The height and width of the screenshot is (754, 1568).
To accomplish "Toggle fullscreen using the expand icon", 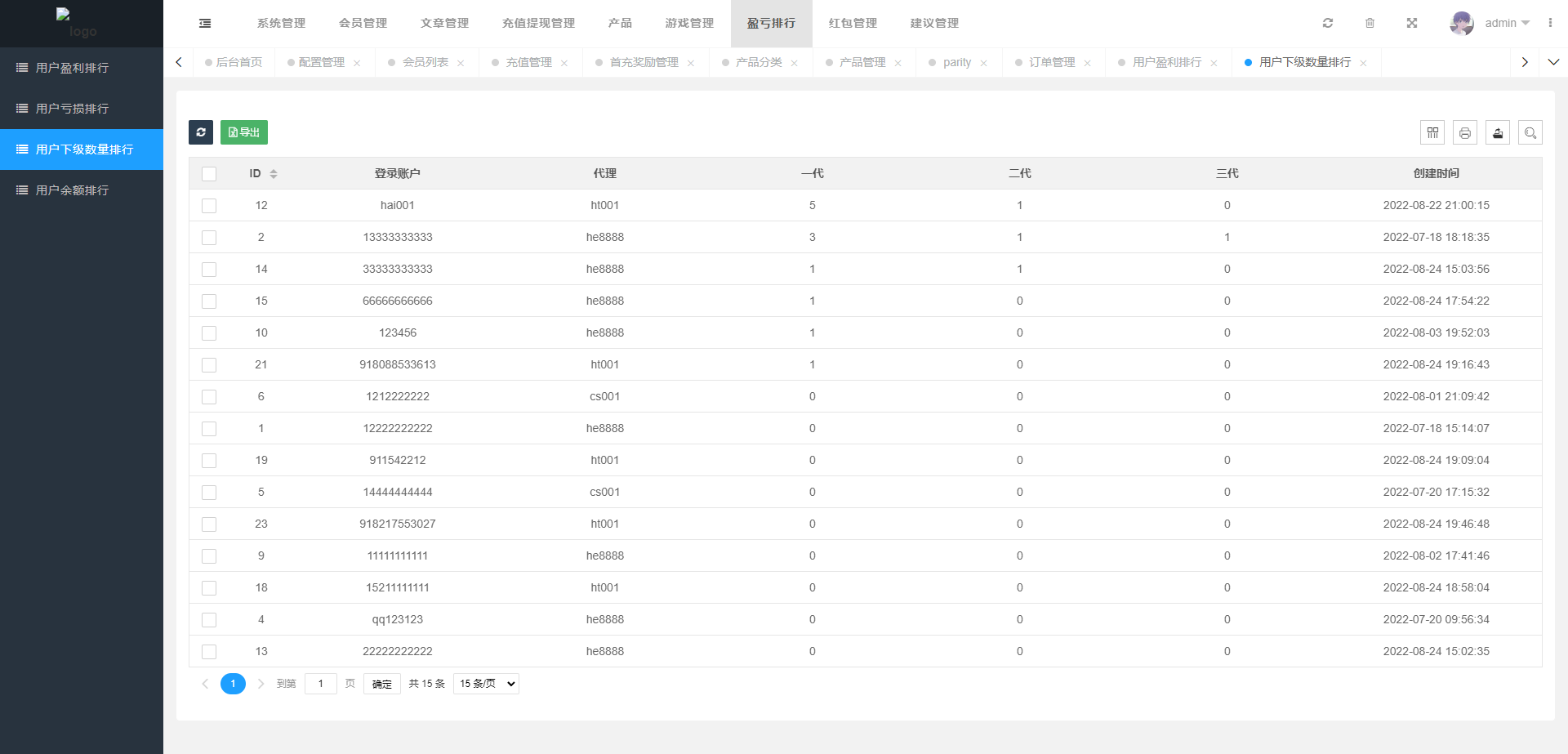I will coord(1412,23).
